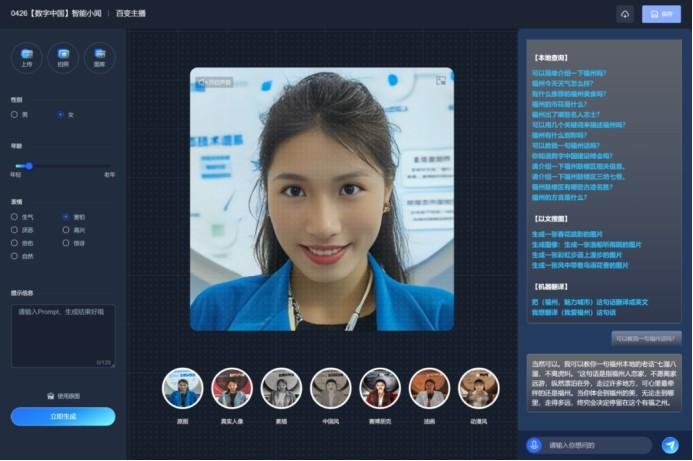Click the 拍照 camera icon button
The image size is (693, 461).
[x=63, y=57]
